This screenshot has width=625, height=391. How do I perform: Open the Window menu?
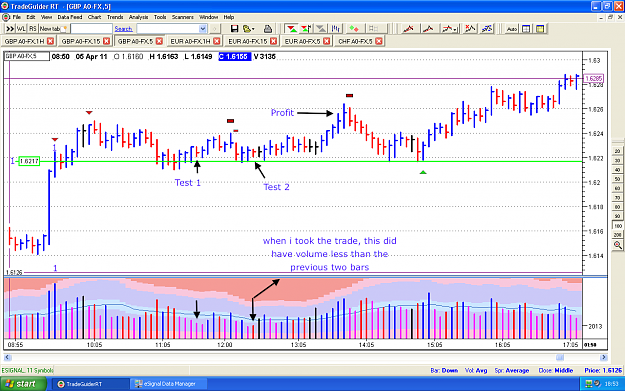click(x=208, y=17)
